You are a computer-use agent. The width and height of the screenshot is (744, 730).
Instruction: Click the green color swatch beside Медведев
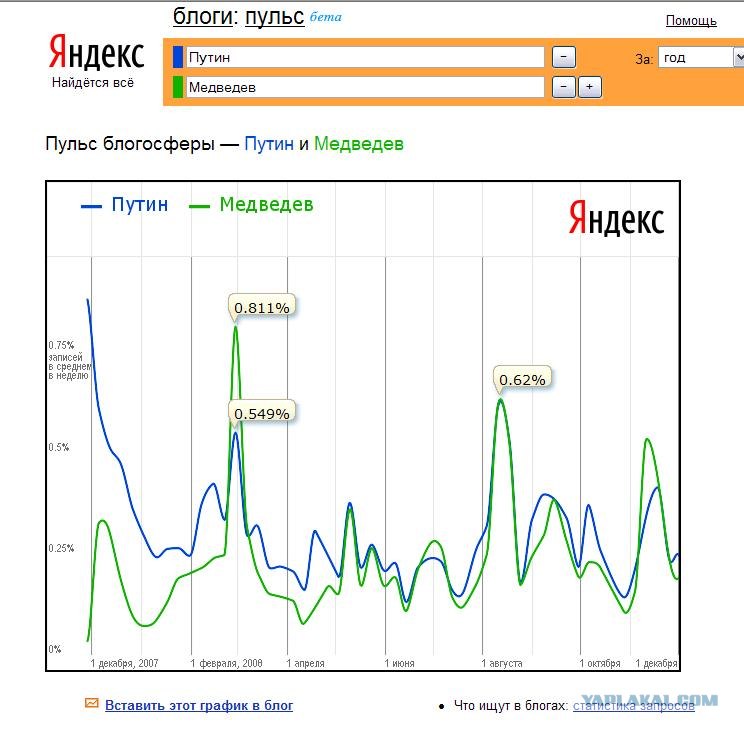[x=178, y=87]
